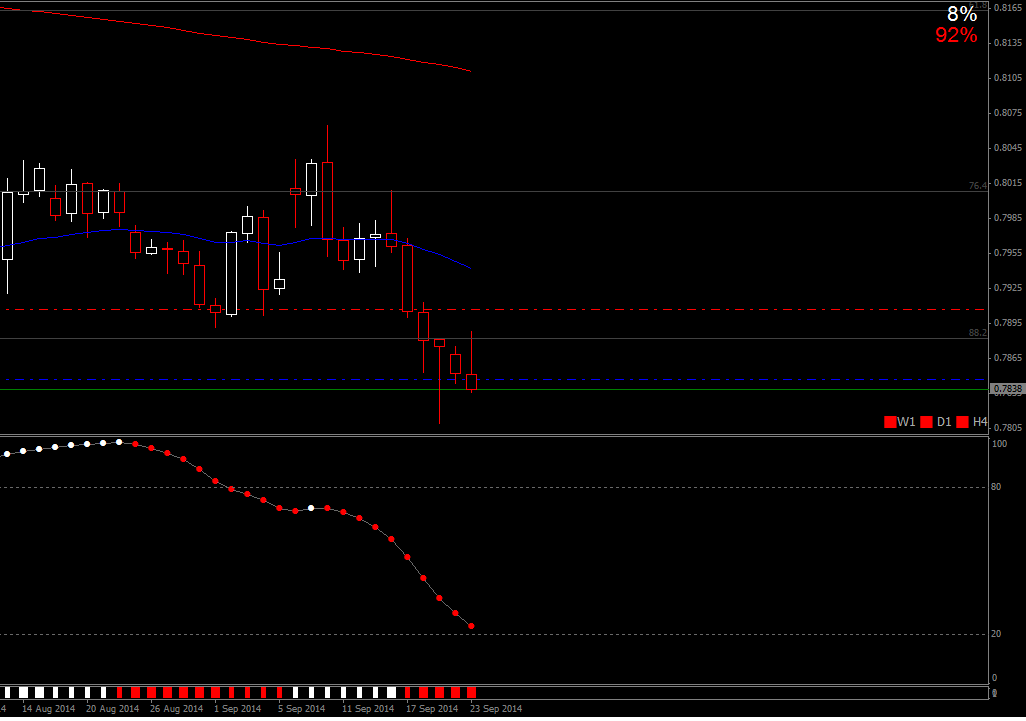Click the 26 Aug 2014 date label
The image size is (1026, 721).
(x=177, y=709)
